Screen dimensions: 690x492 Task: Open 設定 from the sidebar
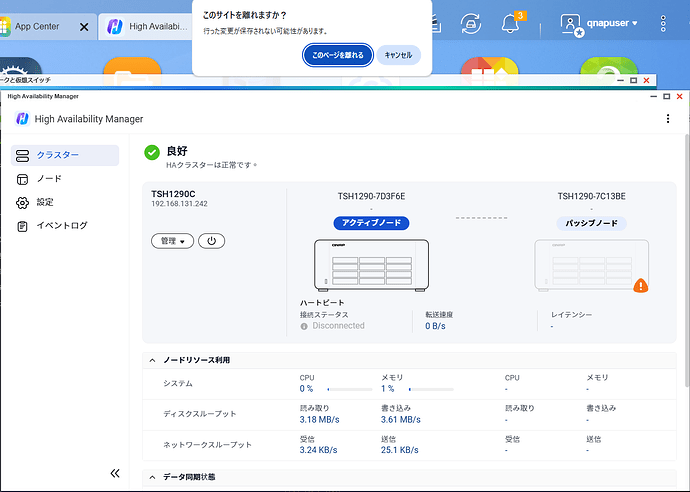pos(45,202)
